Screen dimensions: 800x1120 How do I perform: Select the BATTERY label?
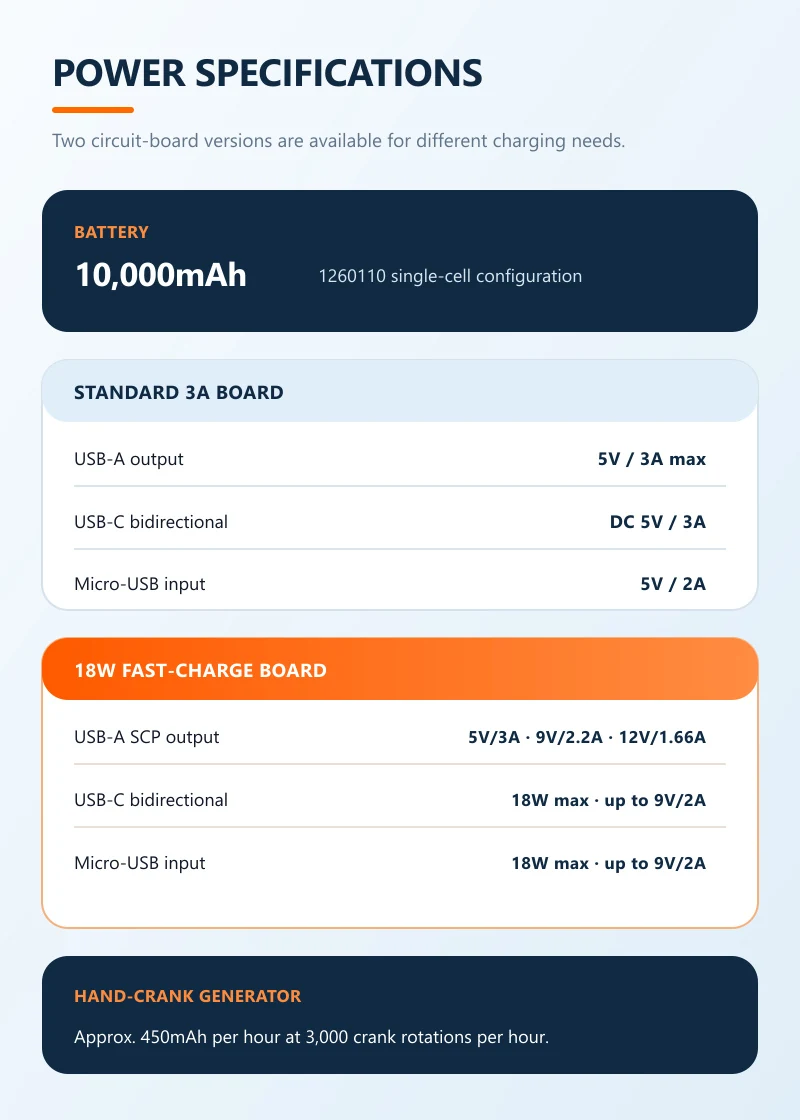tap(111, 232)
